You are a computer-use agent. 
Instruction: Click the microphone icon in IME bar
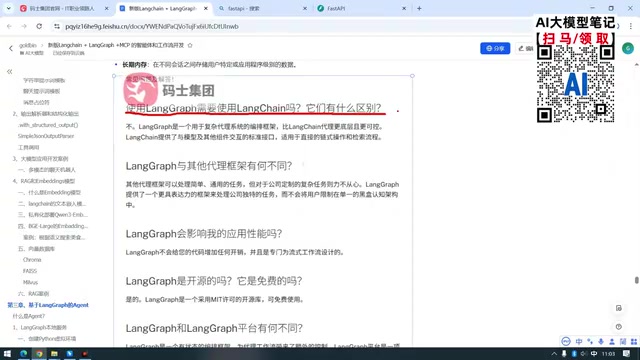pyautogui.click(x=601, y=341)
